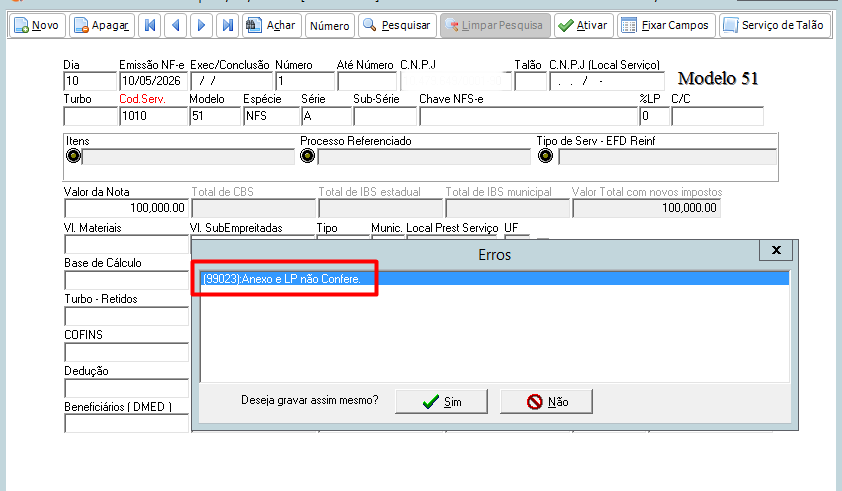842x491 pixels.
Task: Click the COFINS field
Action: [126, 352]
